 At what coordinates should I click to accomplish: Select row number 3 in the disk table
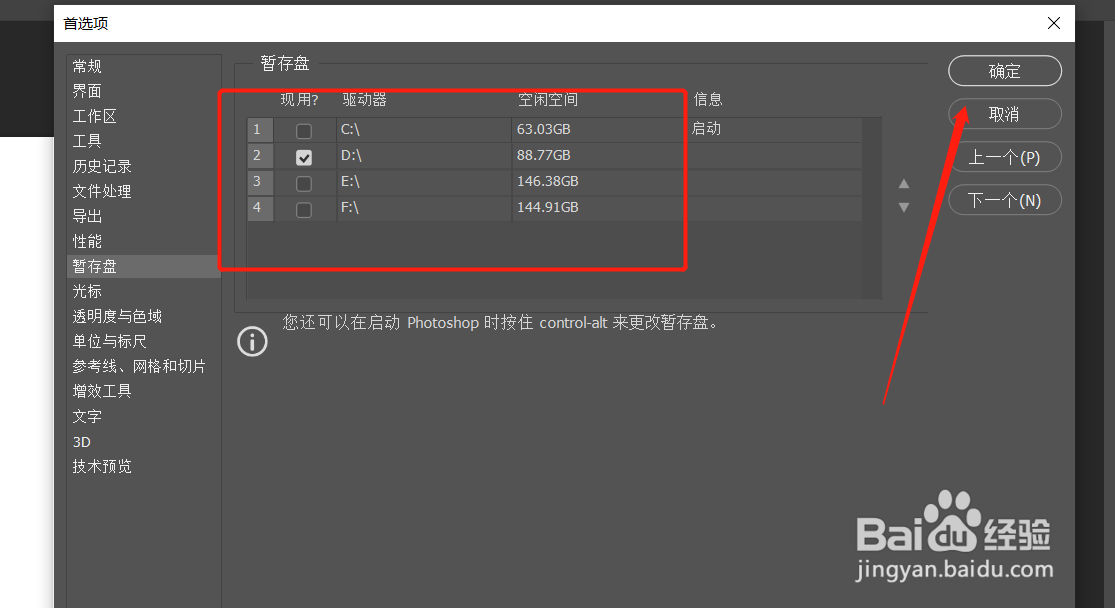260,182
